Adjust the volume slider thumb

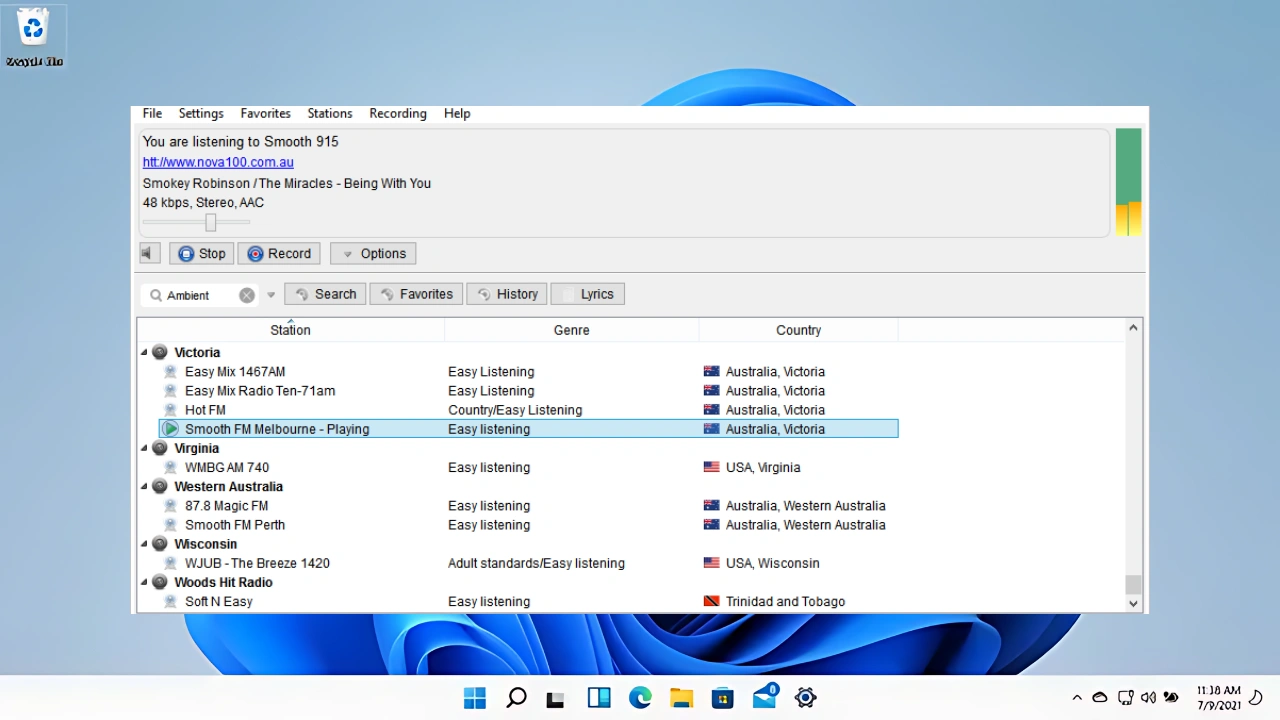(210, 222)
